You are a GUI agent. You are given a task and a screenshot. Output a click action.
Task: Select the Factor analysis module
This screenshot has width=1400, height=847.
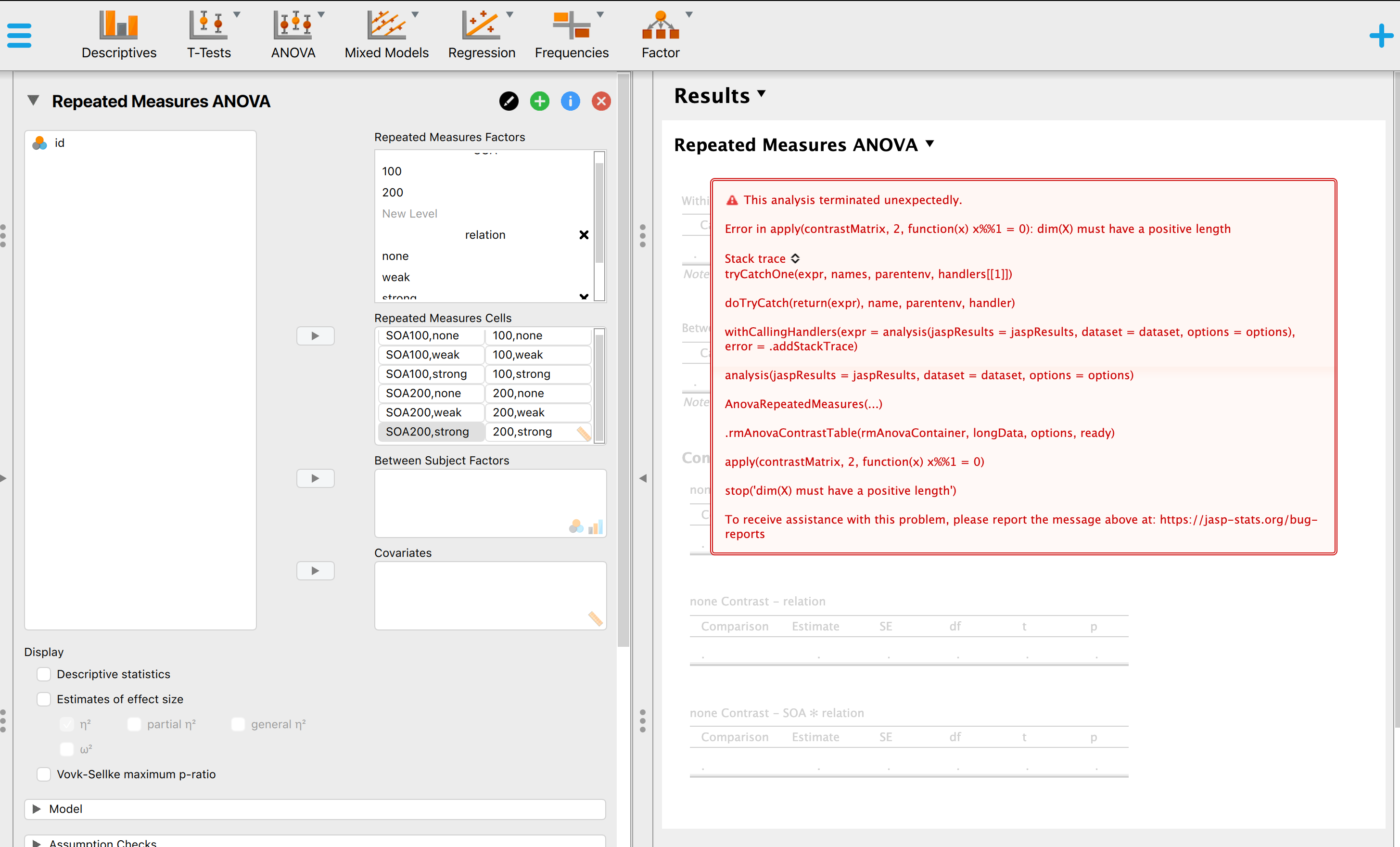pyautogui.click(x=660, y=34)
